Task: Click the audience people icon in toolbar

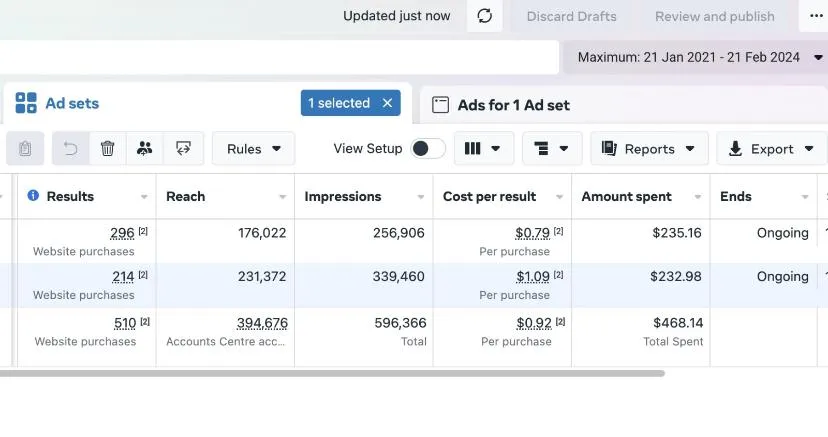Action: 145,149
